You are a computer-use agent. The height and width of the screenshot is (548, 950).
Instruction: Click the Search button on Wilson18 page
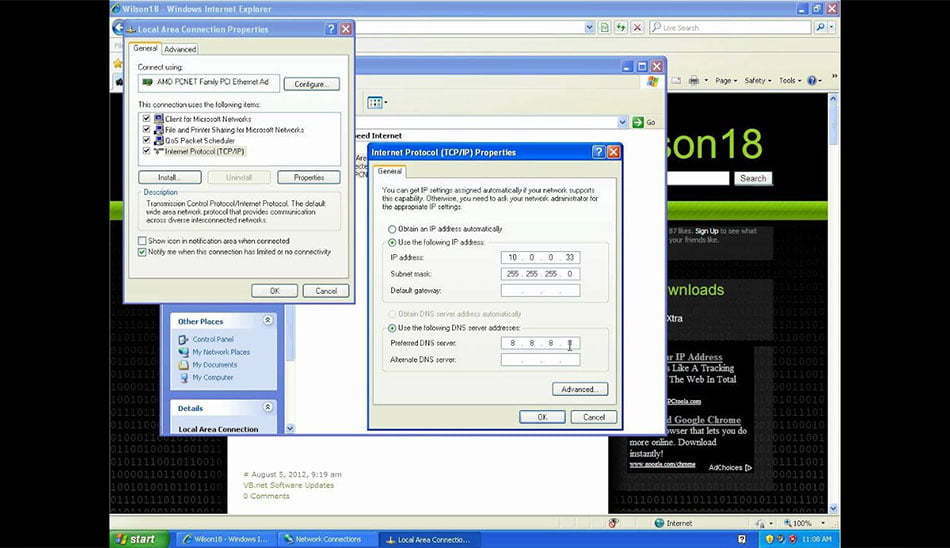click(x=753, y=178)
